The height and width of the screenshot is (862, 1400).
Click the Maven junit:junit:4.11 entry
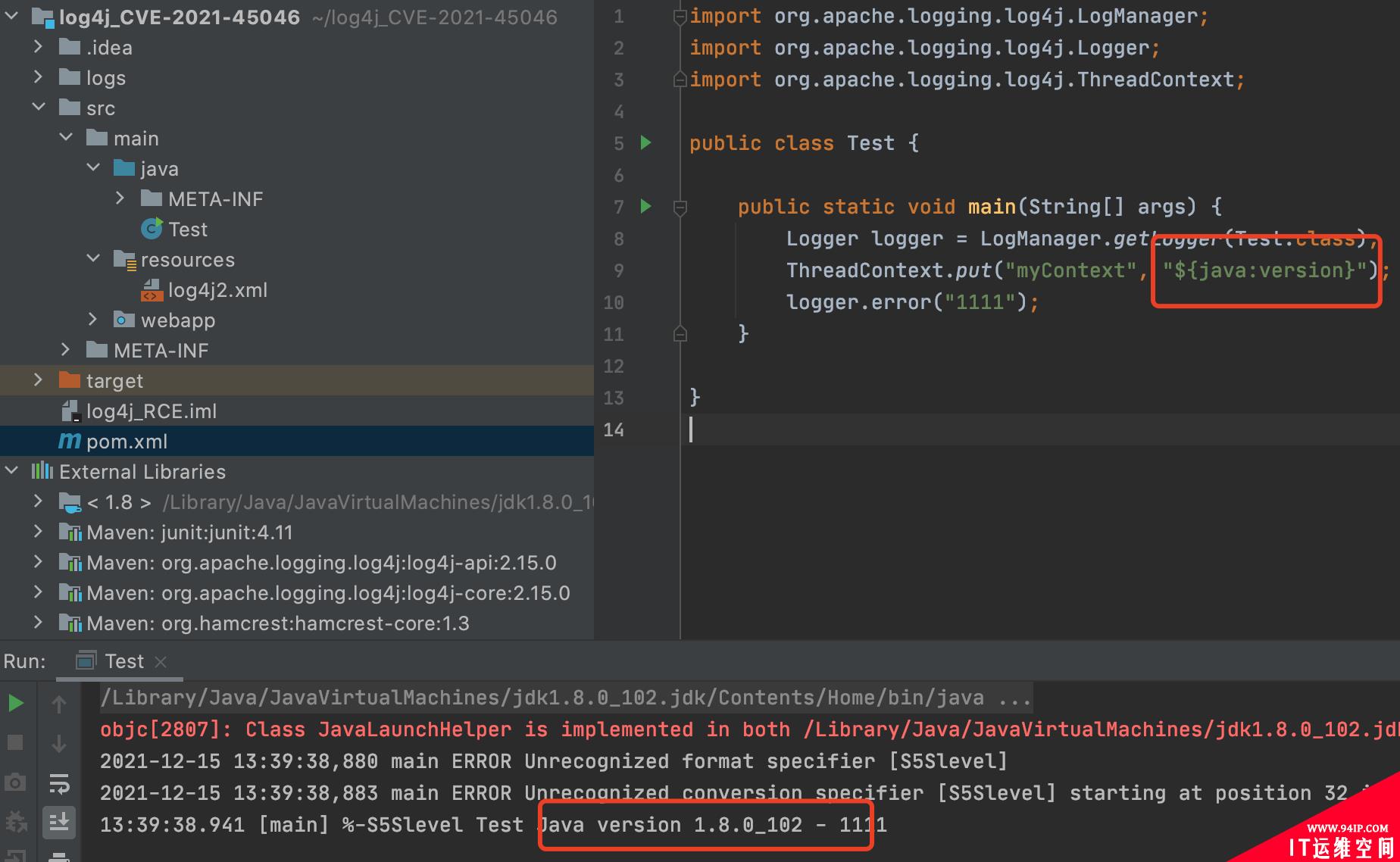pyautogui.click(x=189, y=533)
